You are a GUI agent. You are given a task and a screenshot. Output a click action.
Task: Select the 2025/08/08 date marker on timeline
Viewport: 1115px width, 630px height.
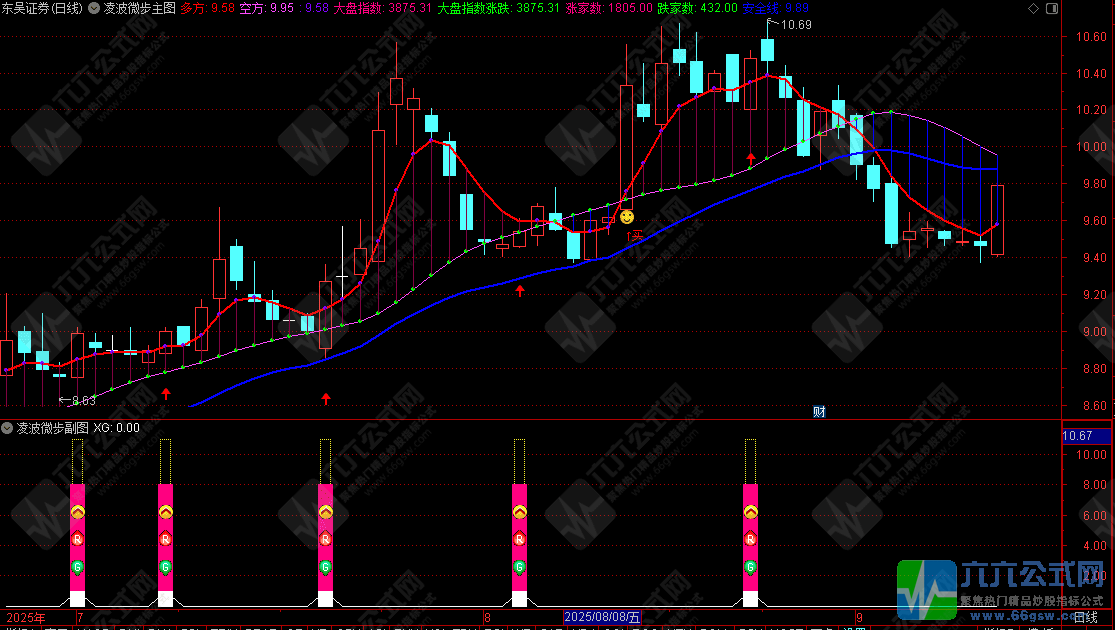604,620
